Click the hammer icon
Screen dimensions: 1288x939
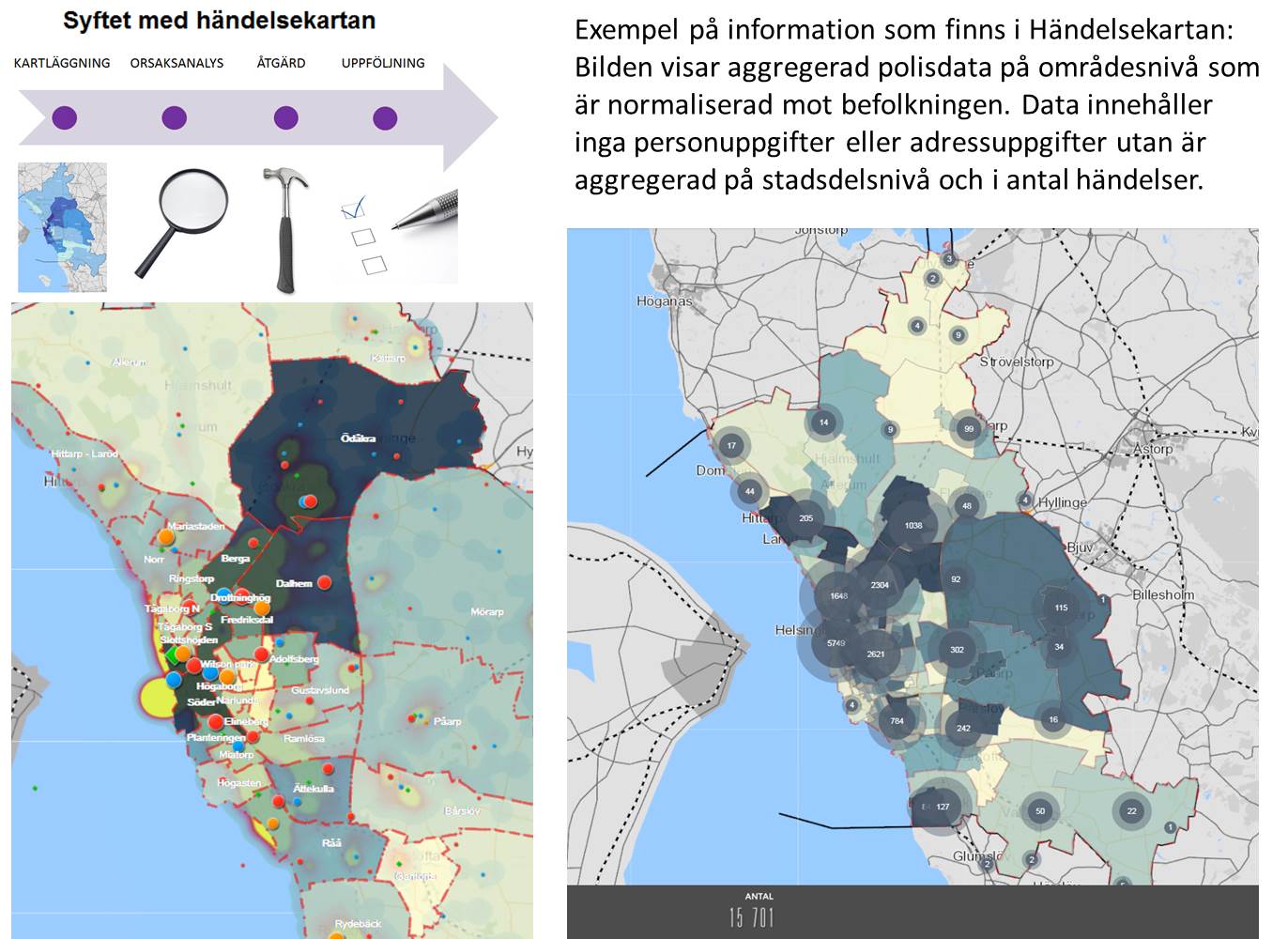(286, 229)
